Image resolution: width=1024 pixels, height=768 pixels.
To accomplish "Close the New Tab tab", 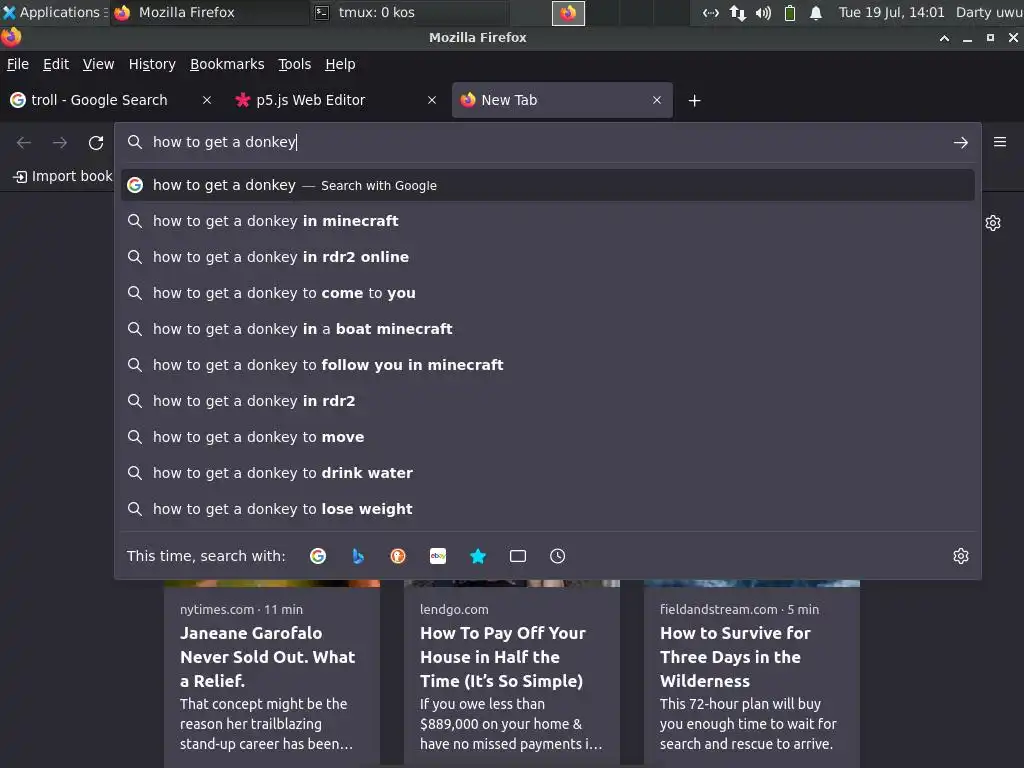I will [x=657, y=100].
